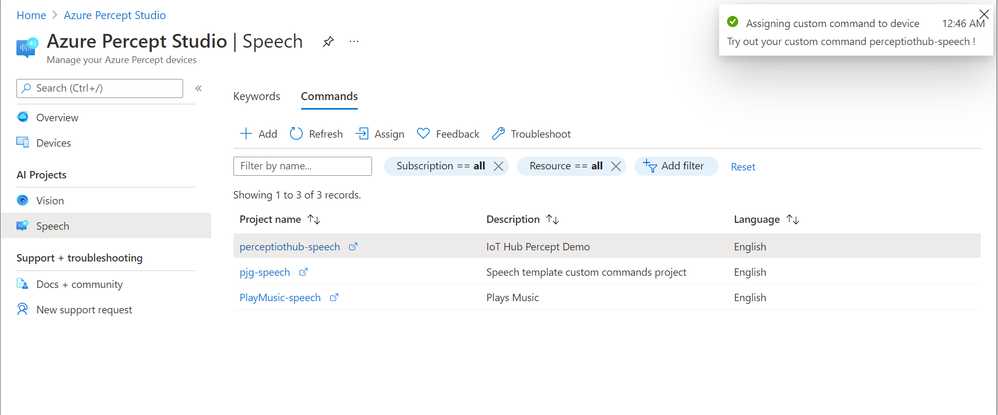Sort by Project name column
The width and height of the screenshot is (998, 415).
(314, 219)
